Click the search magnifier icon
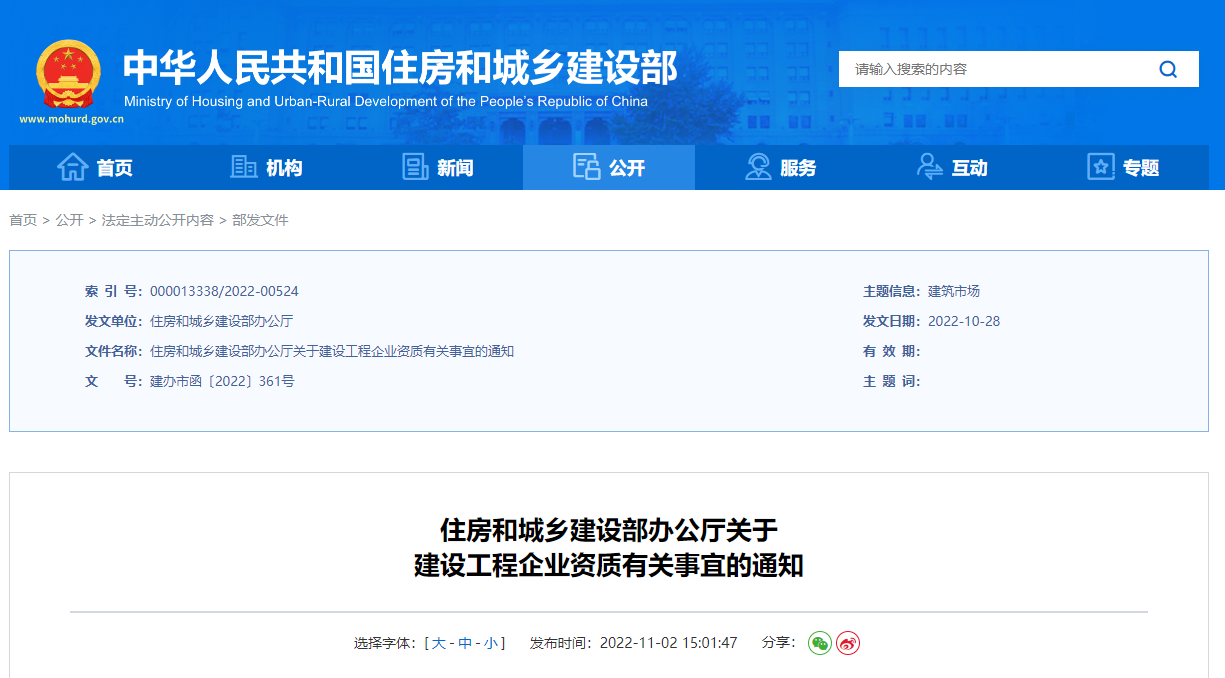 (x=1168, y=69)
